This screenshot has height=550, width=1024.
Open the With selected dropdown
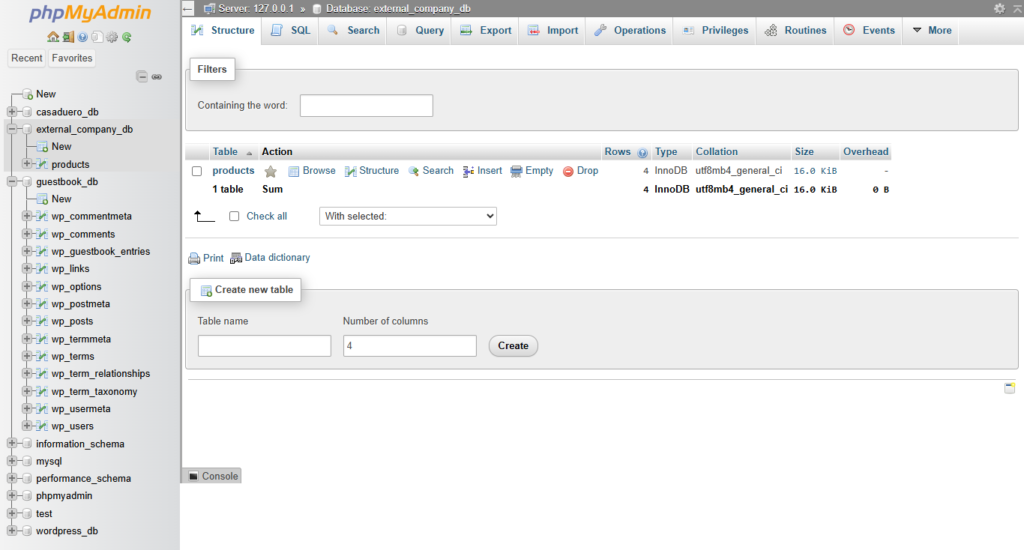click(x=408, y=216)
